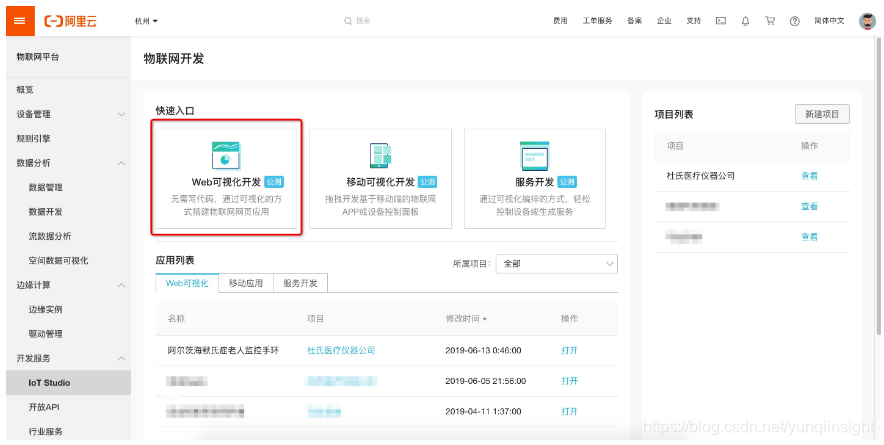This screenshot has height=445, width=884.
Task: Switch language via 简体中文
Action: point(829,21)
